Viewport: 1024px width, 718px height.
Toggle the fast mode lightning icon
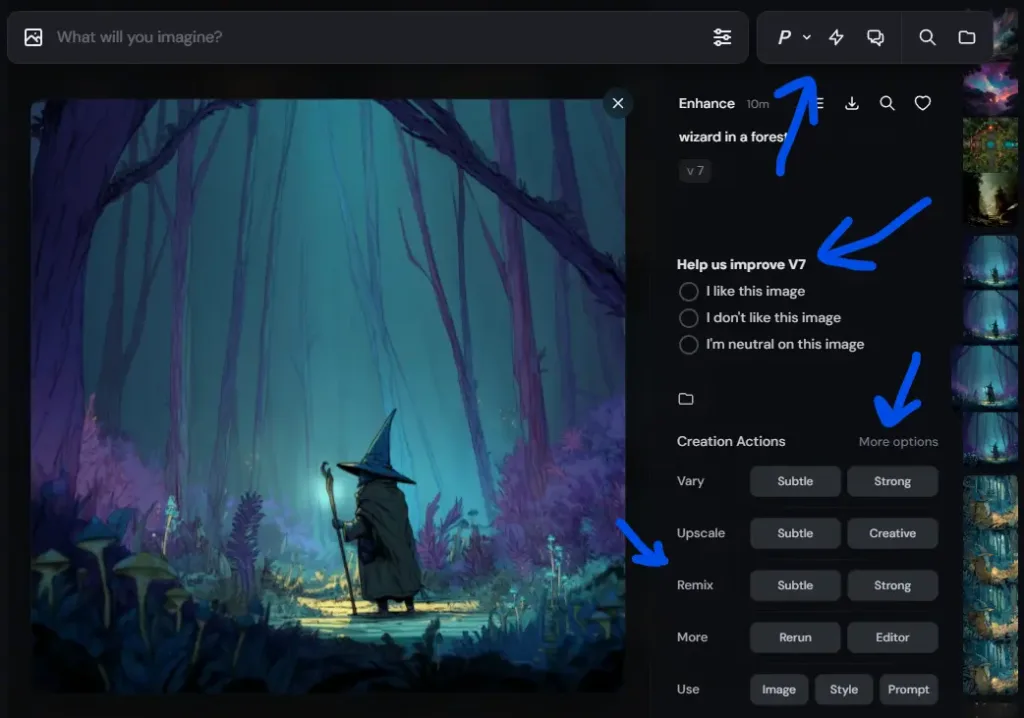coord(836,37)
